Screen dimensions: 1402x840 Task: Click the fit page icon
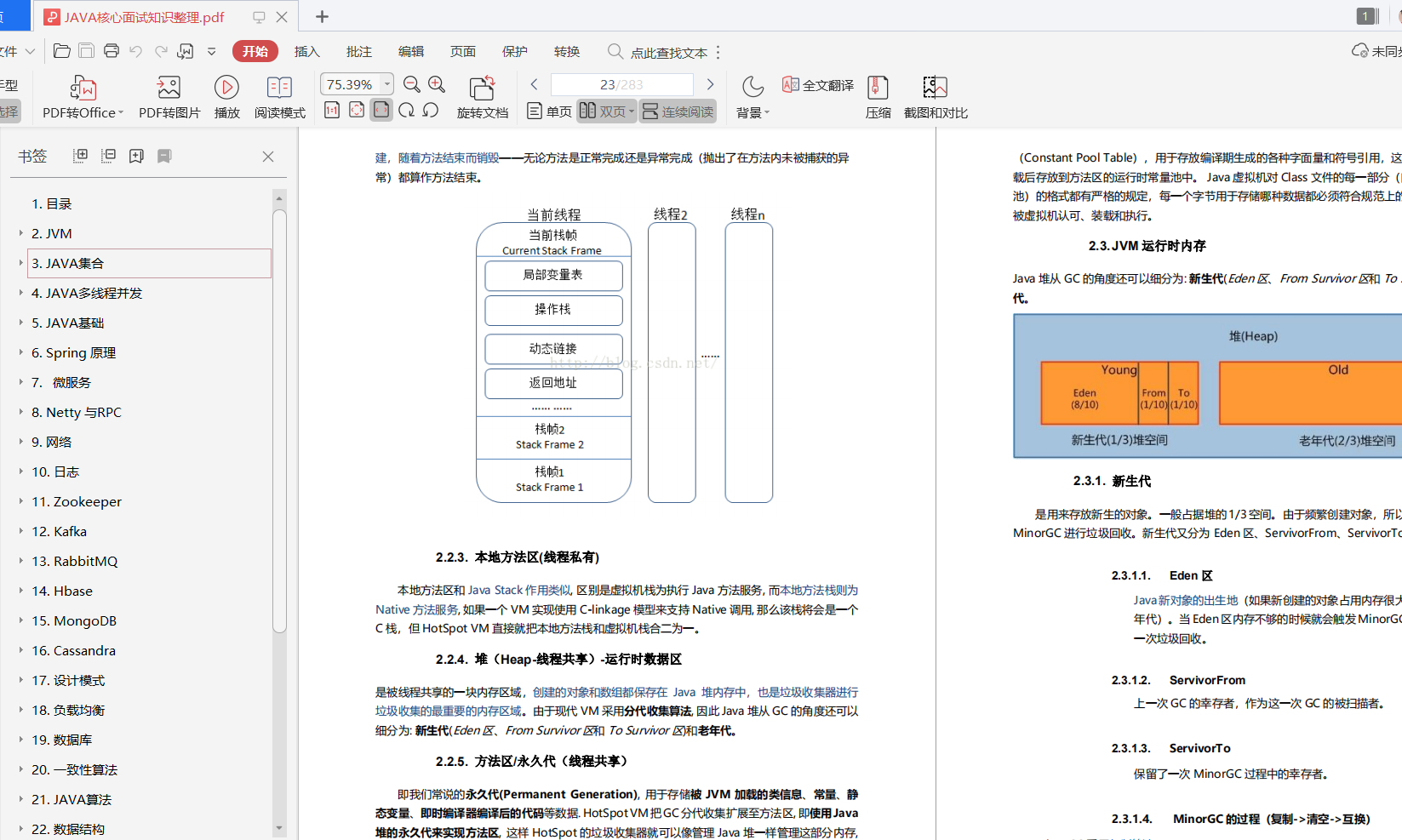pyautogui.click(x=357, y=110)
